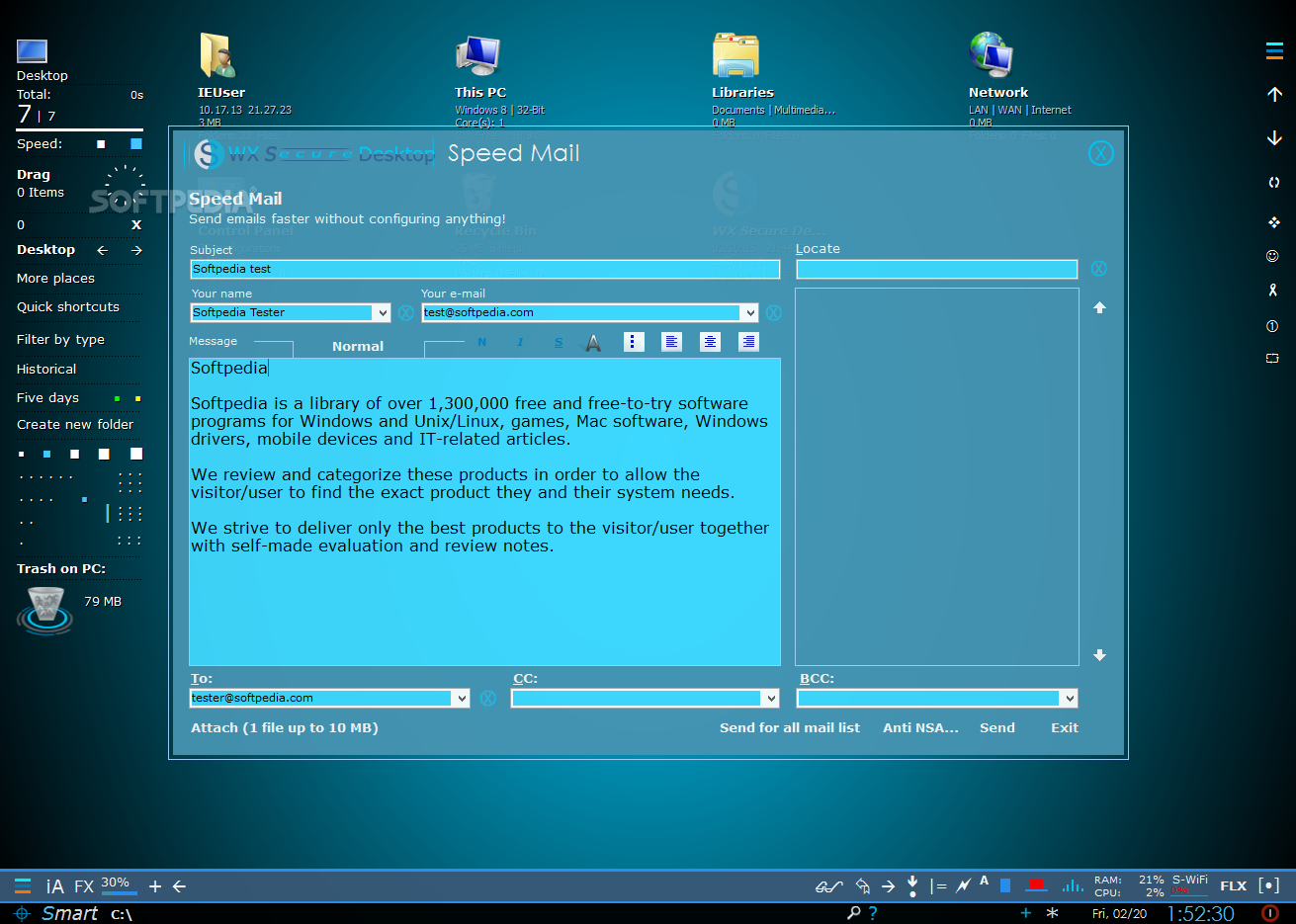The image size is (1296, 924).
Task: Clear the Your e-mail field
Action: point(774,312)
